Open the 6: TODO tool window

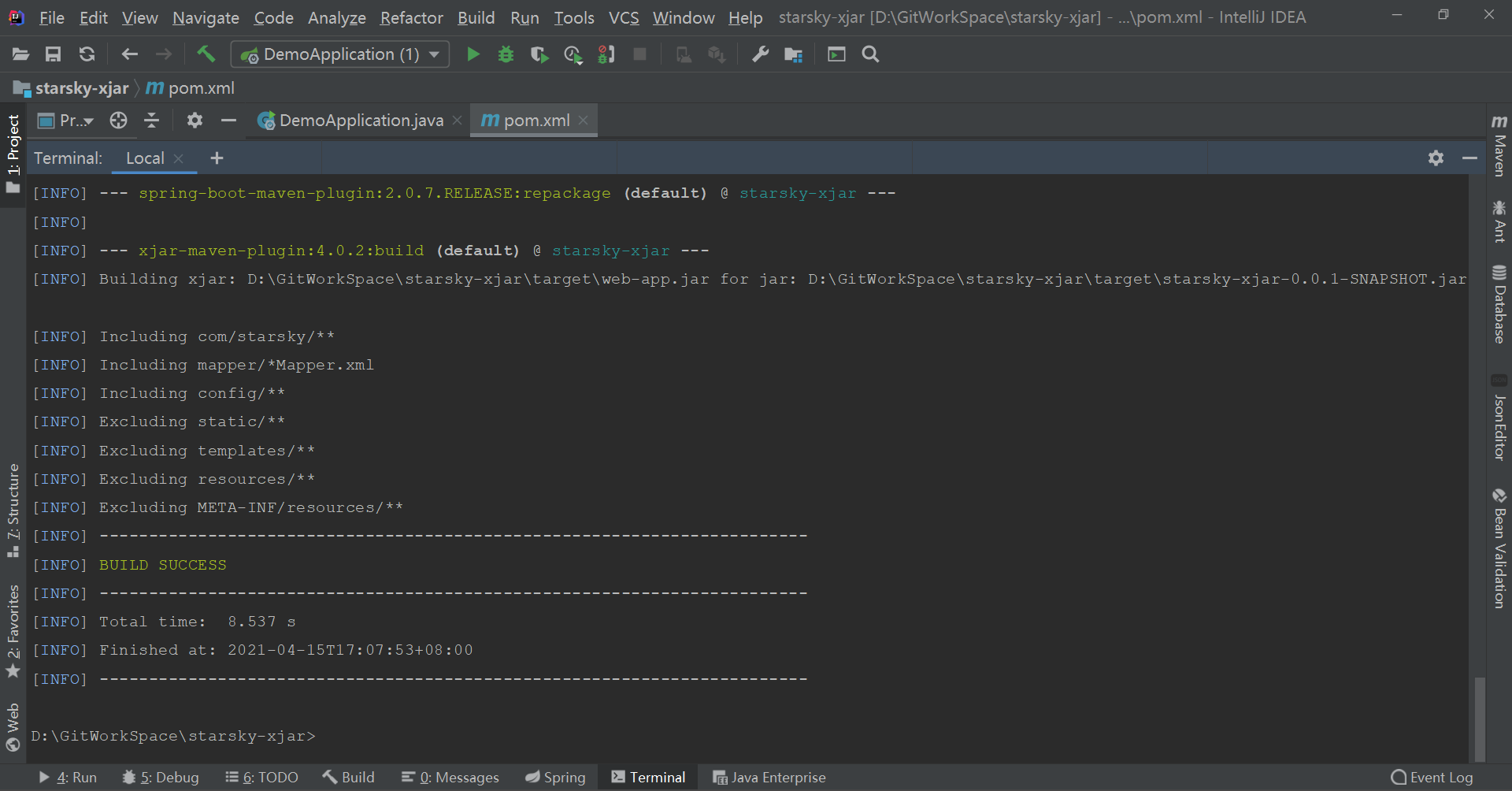(261, 778)
